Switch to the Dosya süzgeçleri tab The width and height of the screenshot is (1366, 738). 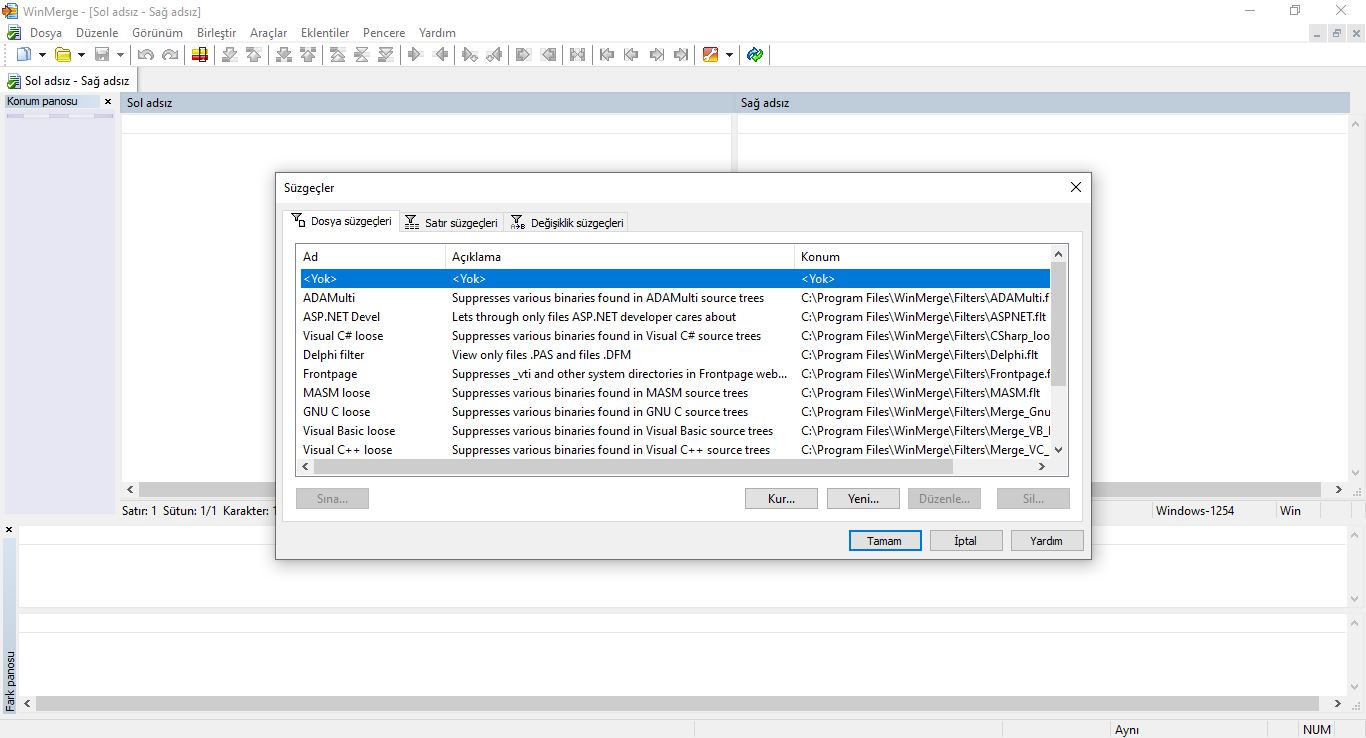(341, 221)
